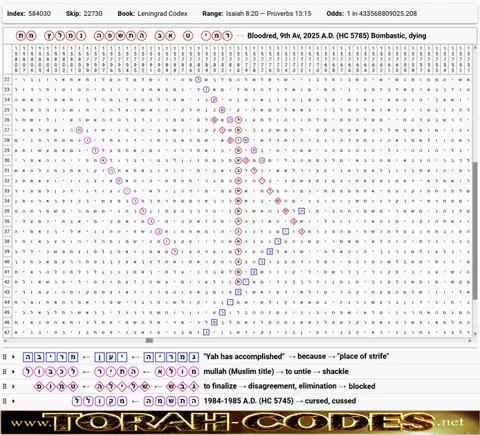480x435 pixels.
Task: Click the 'blocked' translation text
Action: pyautogui.click(x=362, y=386)
